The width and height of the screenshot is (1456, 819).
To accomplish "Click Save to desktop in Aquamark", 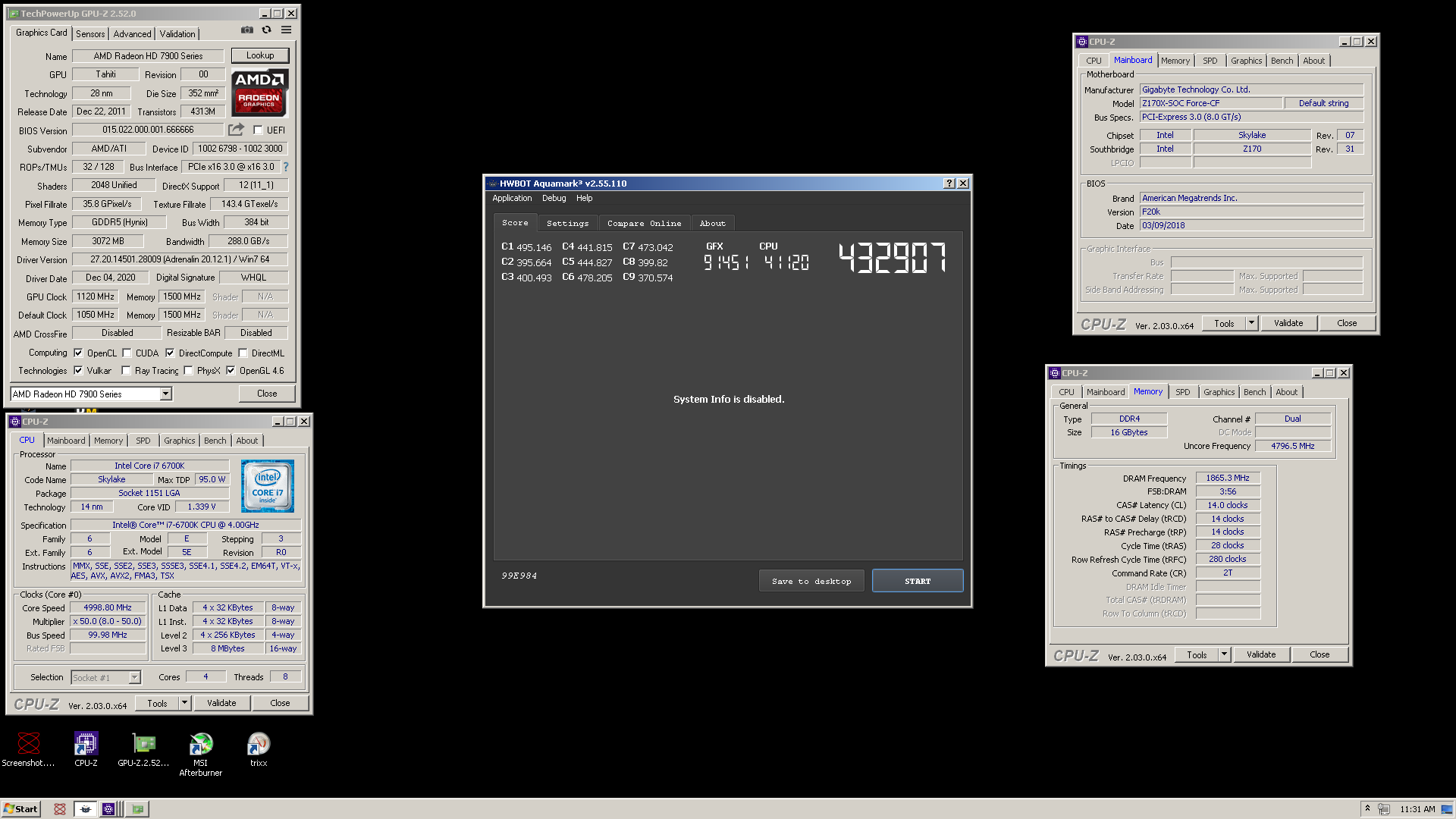I will [811, 581].
